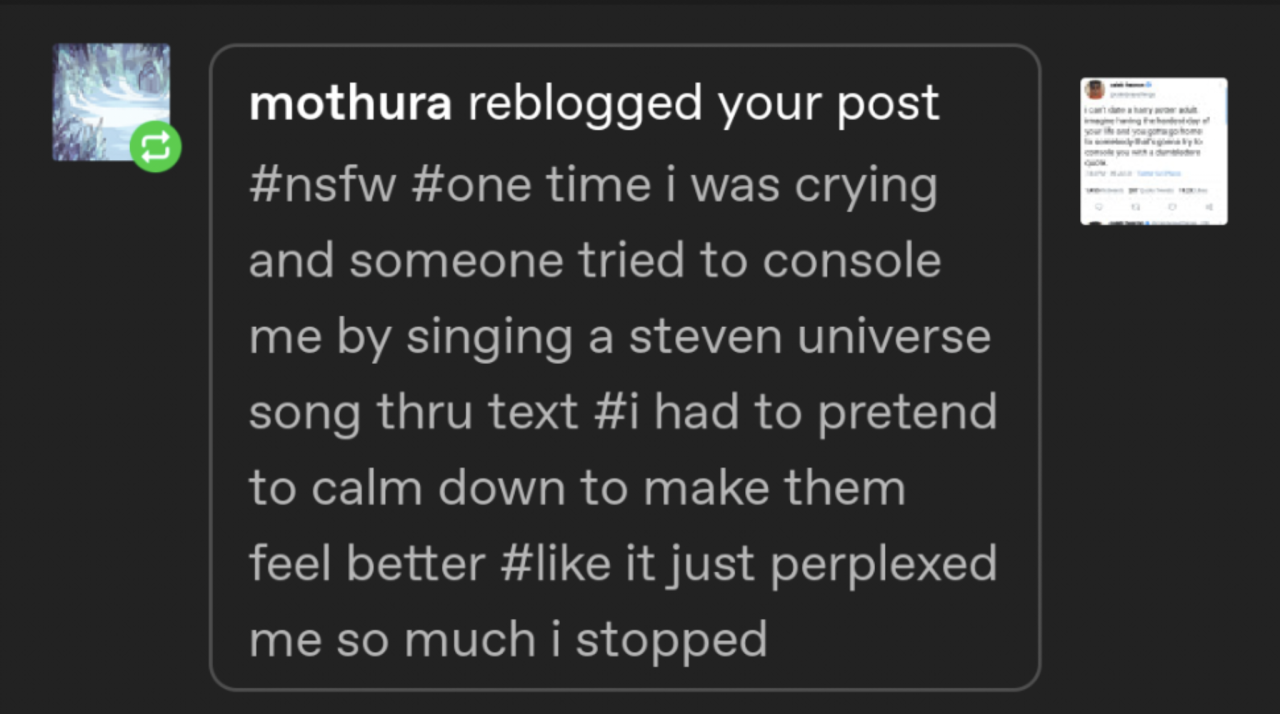Click the verified badge in tweet thumbnail

pyautogui.click(x=1148, y=85)
